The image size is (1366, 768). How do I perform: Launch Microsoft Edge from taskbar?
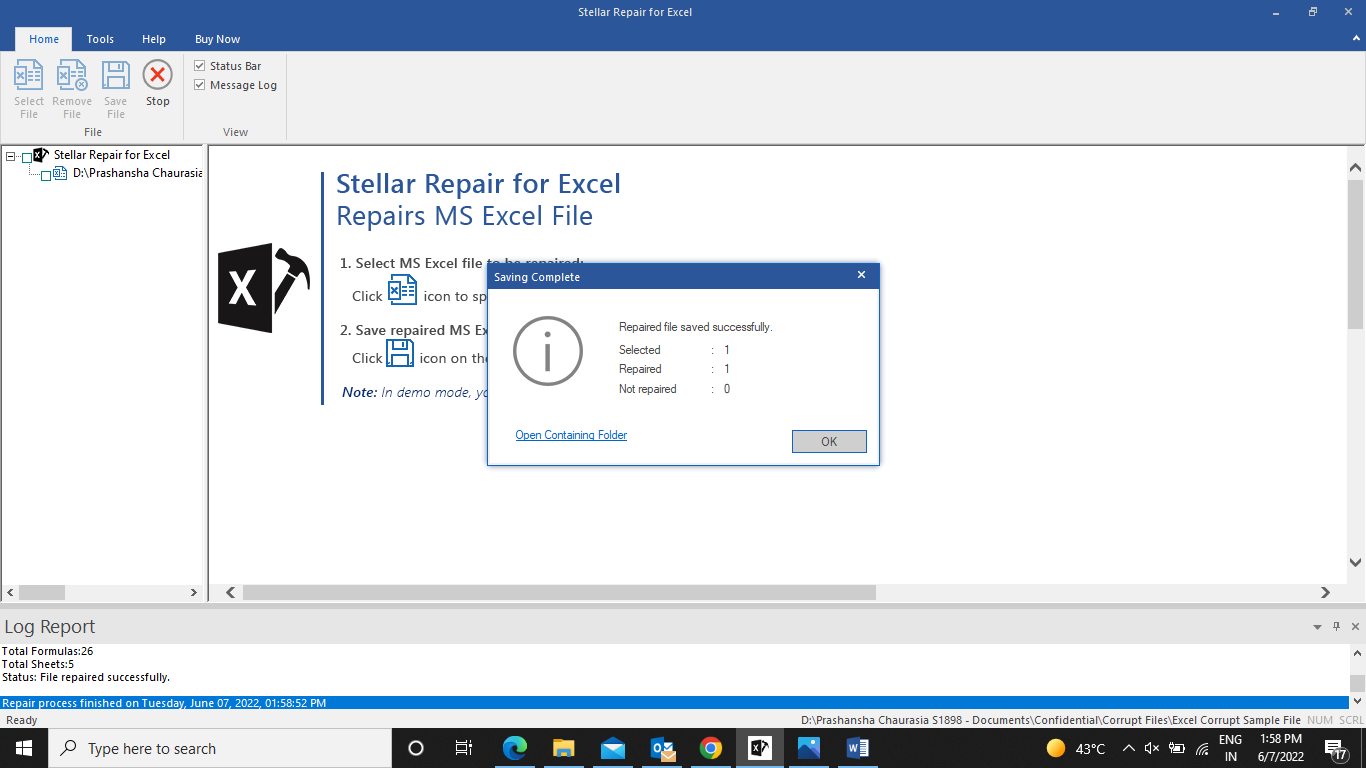coord(514,748)
